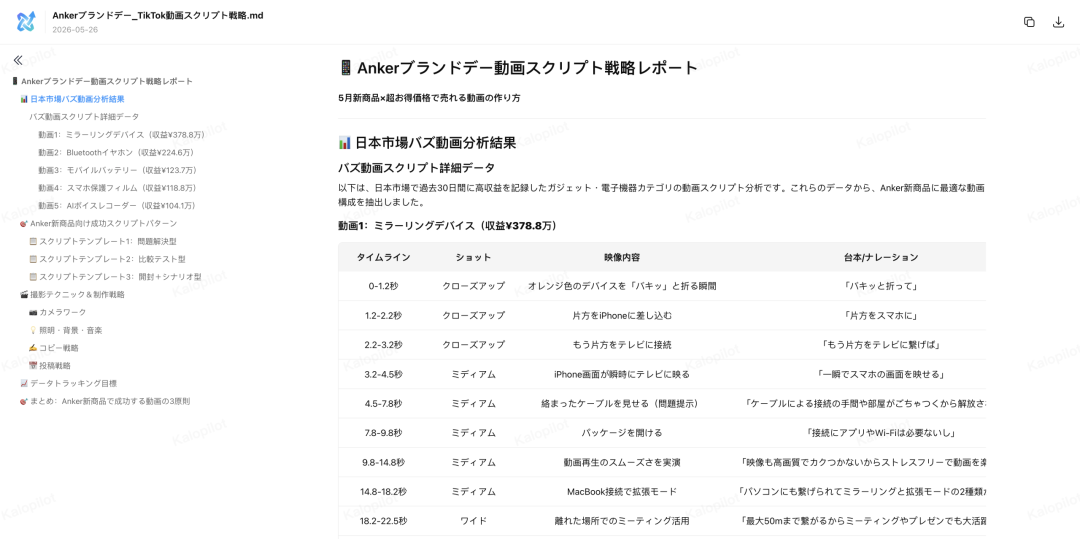Image resolution: width=1080 pixels, height=539 pixels.
Task: Open outline root Ankerブランドデー動画スクリプト戦略レポート
Action: tap(102, 81)
